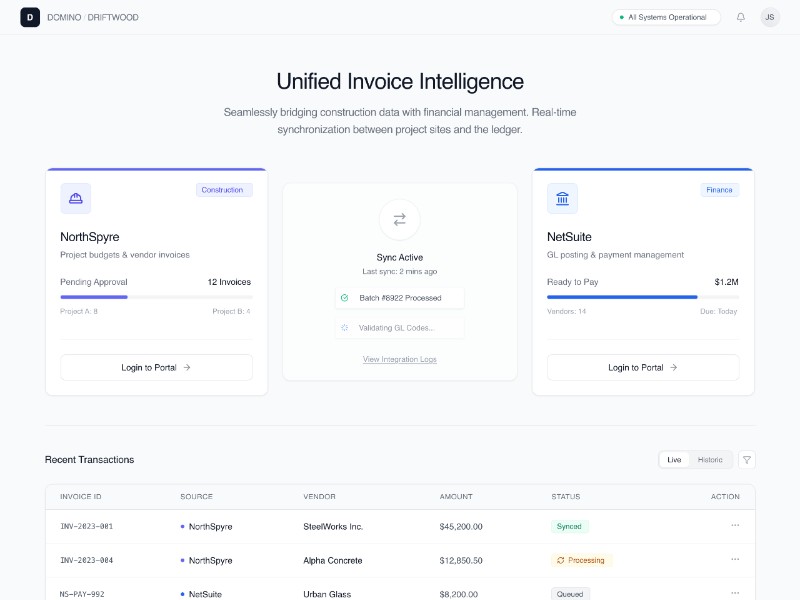The width and height of the screenshot is (800, 600).
Task: Click the Batch #8922 green check icon
Action: click(345, 298)
